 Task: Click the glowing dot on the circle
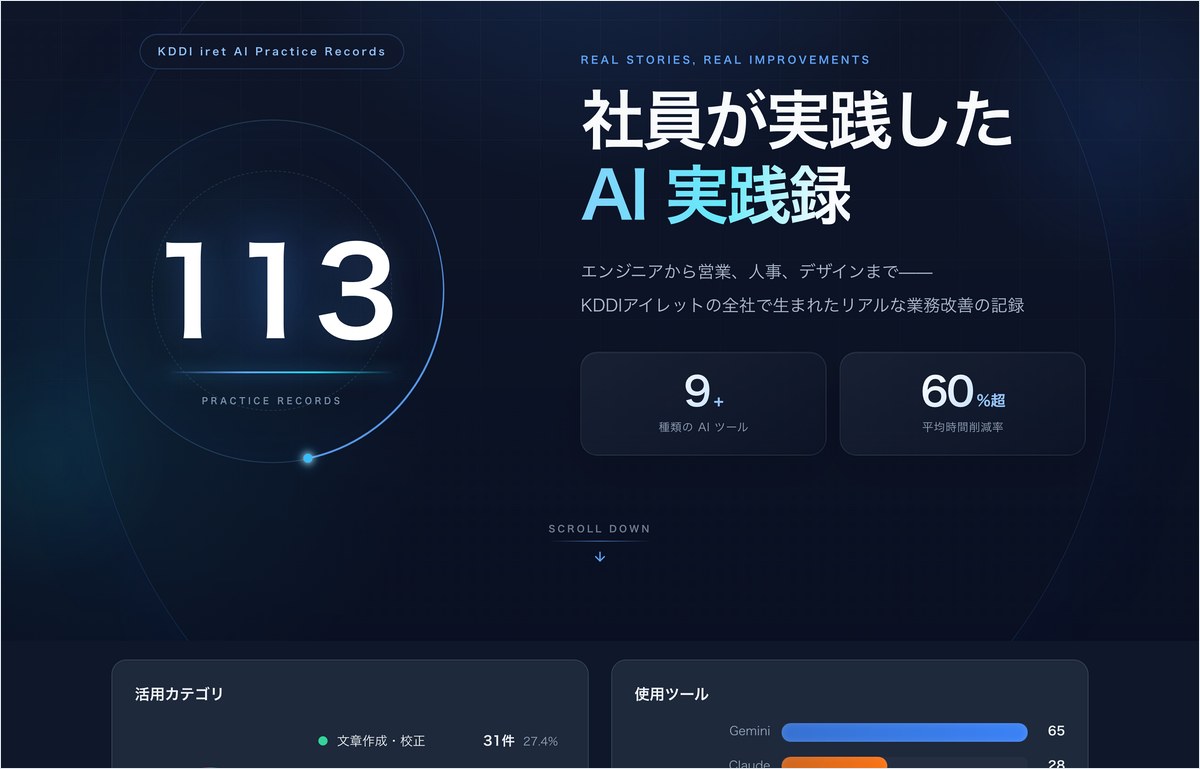point(308,458)
